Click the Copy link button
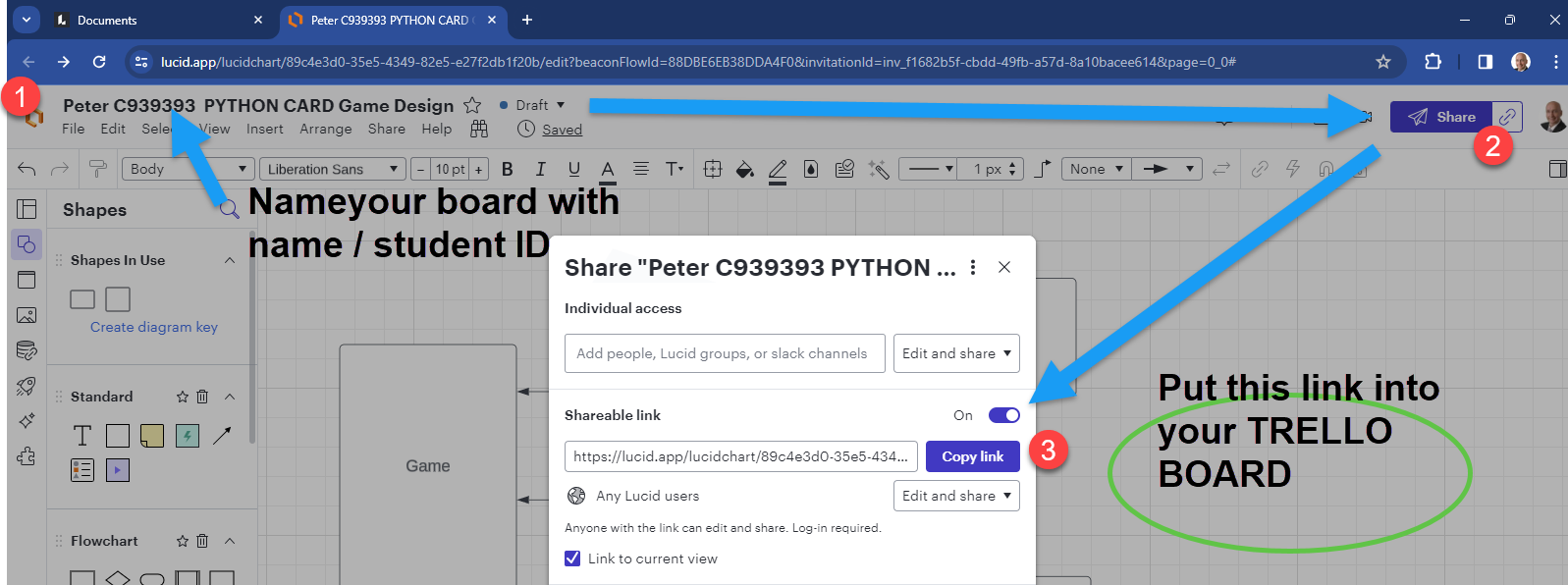The height and width of the screenshot is (585, 1568). [x=972, y=456]
